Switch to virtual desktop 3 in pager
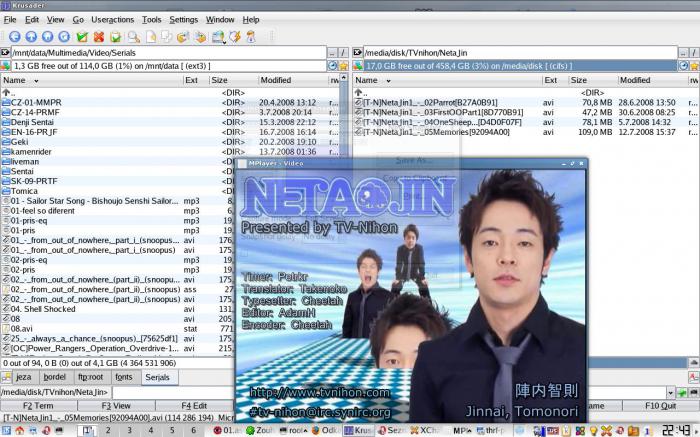 [129, 431]
